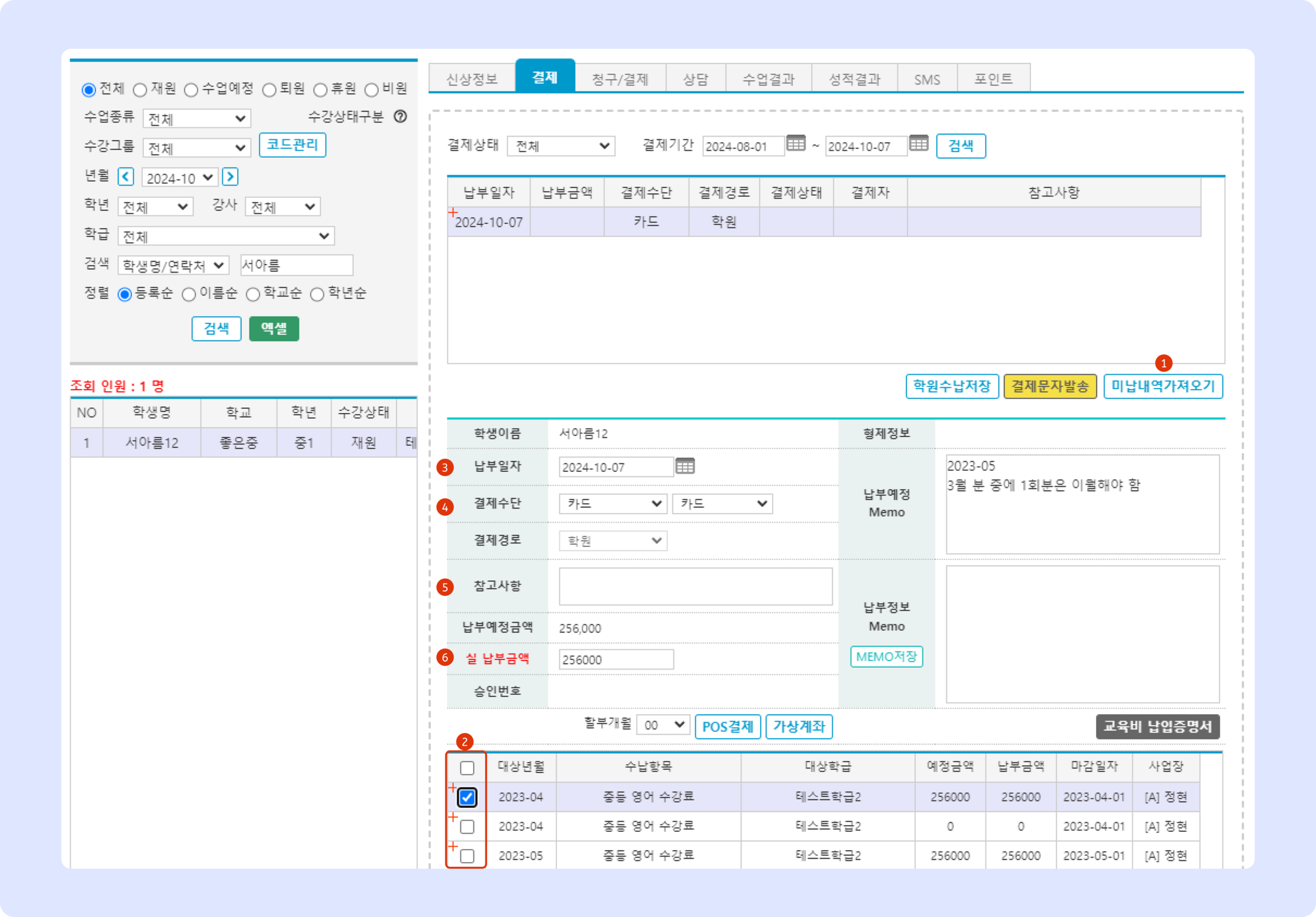Expand the 결제상태 dropdown

point(561,146)
